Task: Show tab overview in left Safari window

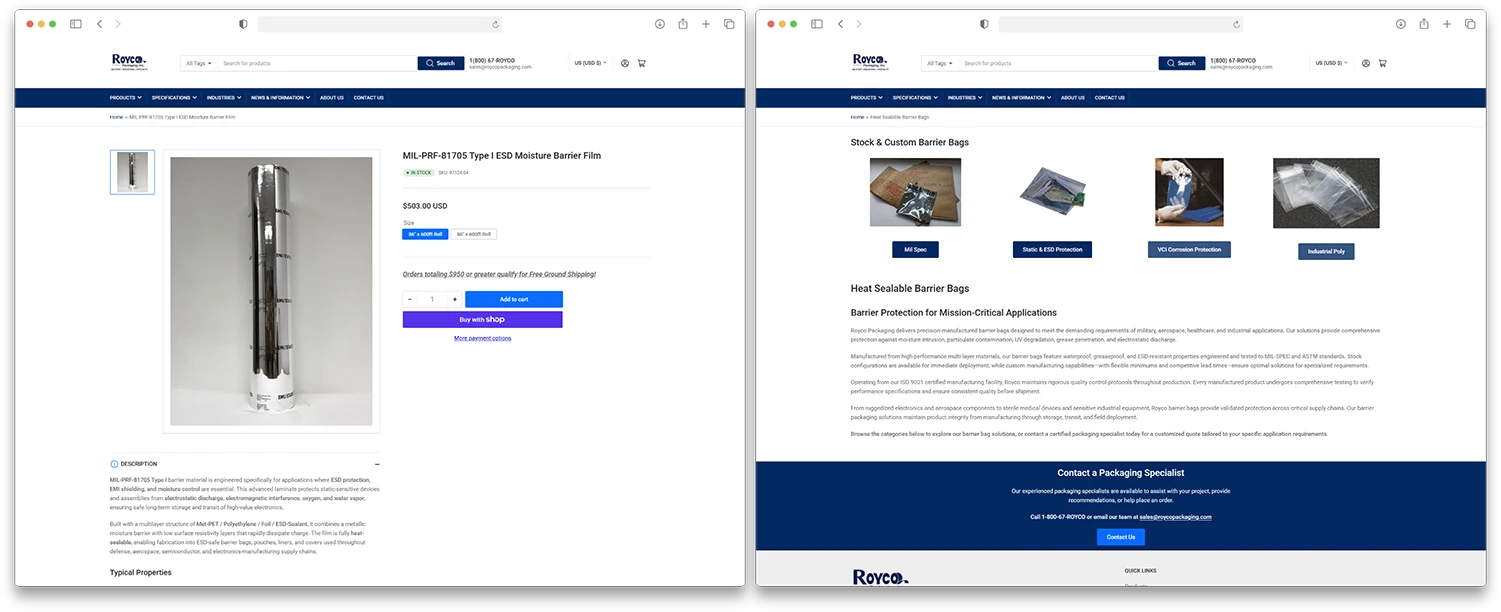Action: (729, 24)
